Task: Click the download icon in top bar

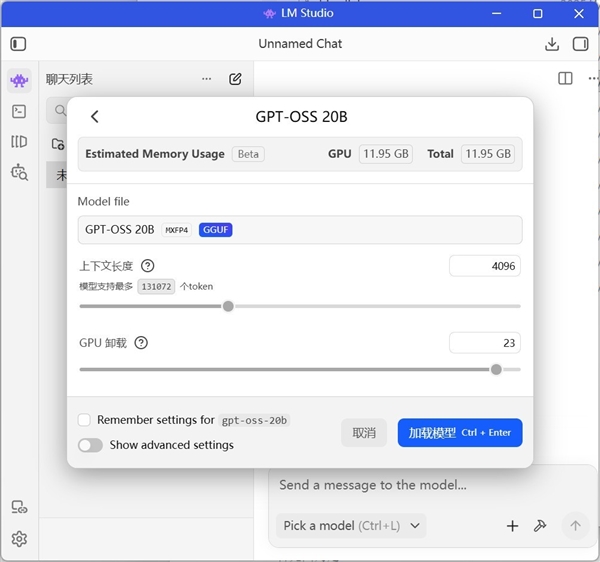Action: [552, 44]
